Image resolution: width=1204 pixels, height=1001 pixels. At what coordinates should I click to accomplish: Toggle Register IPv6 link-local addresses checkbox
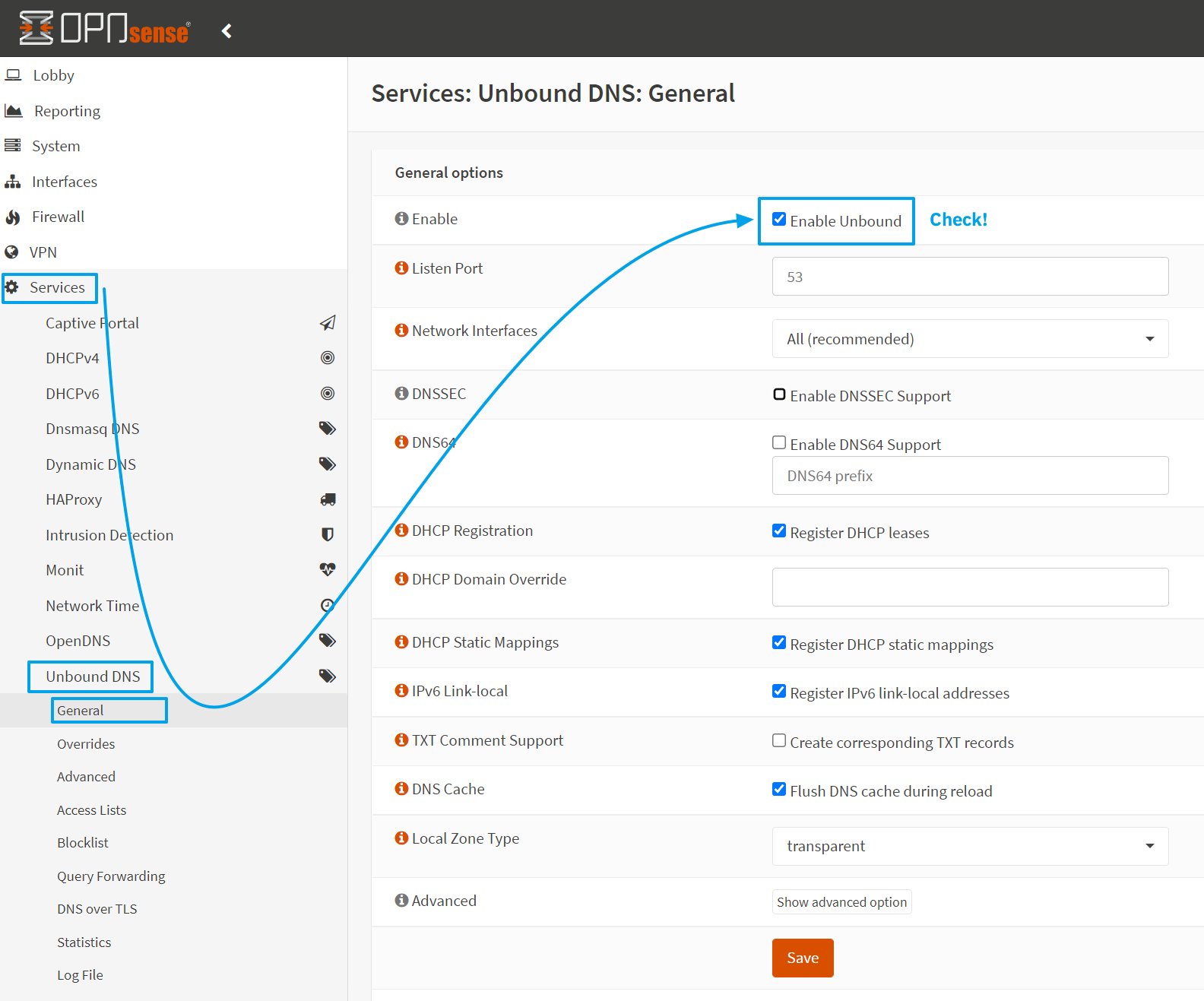[x=779, y=691]
